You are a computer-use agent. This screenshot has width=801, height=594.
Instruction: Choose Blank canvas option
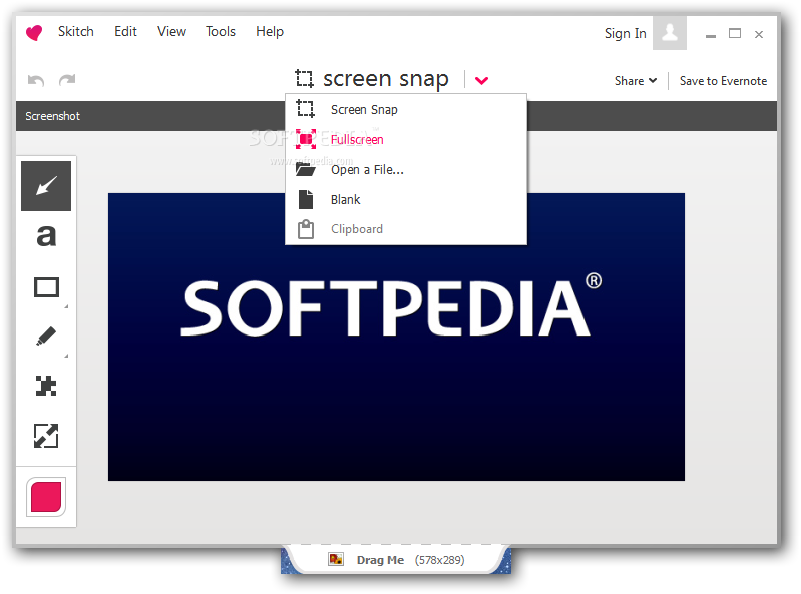tap(406, 199)
